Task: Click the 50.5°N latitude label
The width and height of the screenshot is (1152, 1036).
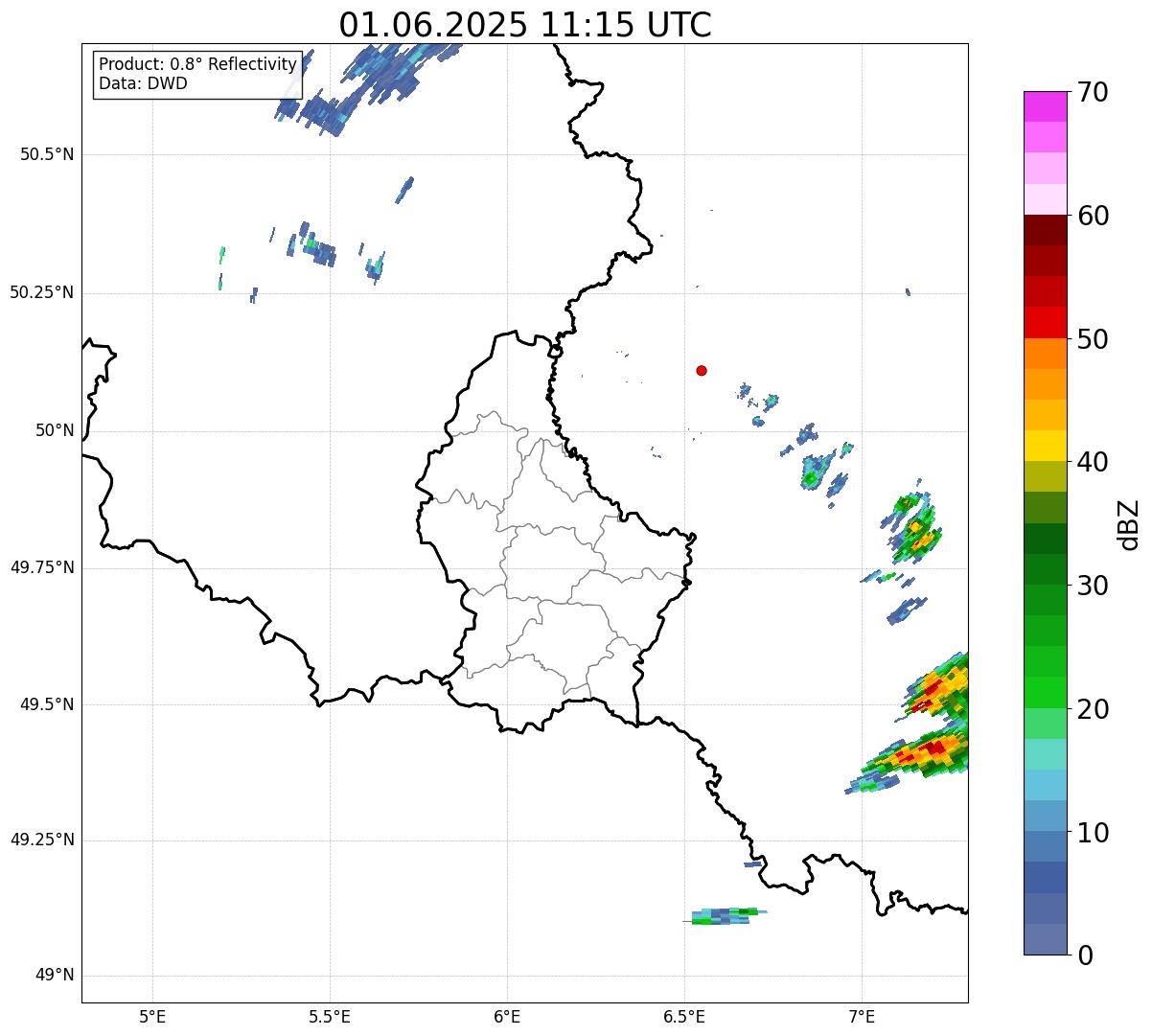Action: click(47, 154)
